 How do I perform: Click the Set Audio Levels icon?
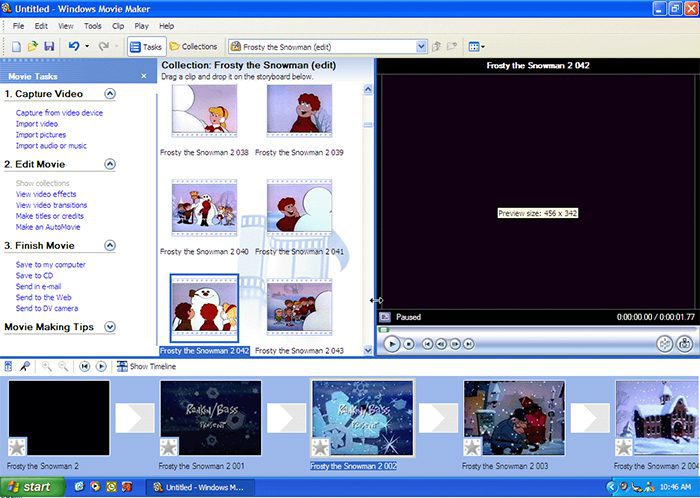pyautogui.click(x=8, y=366)
